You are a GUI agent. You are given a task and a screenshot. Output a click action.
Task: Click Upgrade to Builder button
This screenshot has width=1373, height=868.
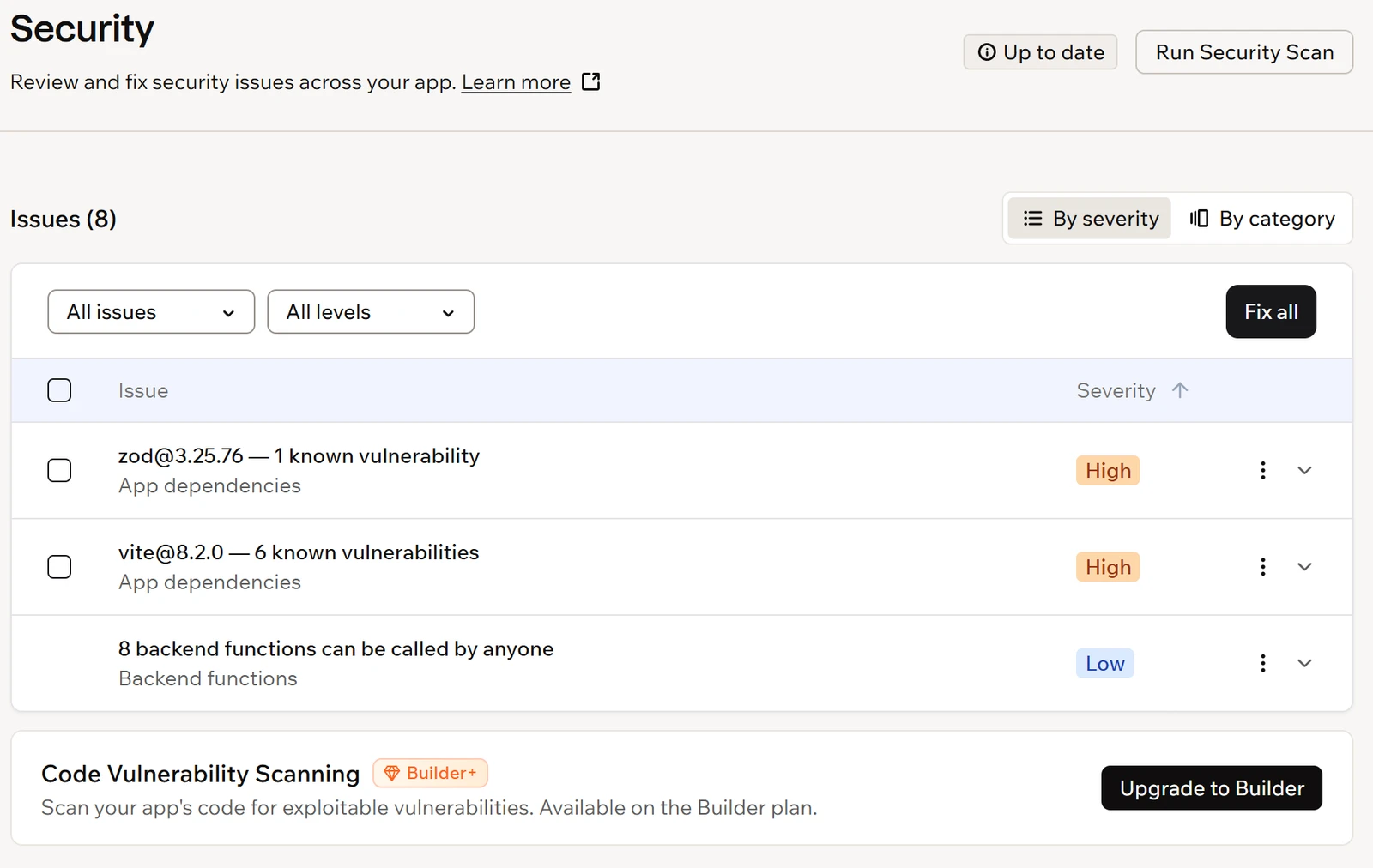(x=1212, y=787)
